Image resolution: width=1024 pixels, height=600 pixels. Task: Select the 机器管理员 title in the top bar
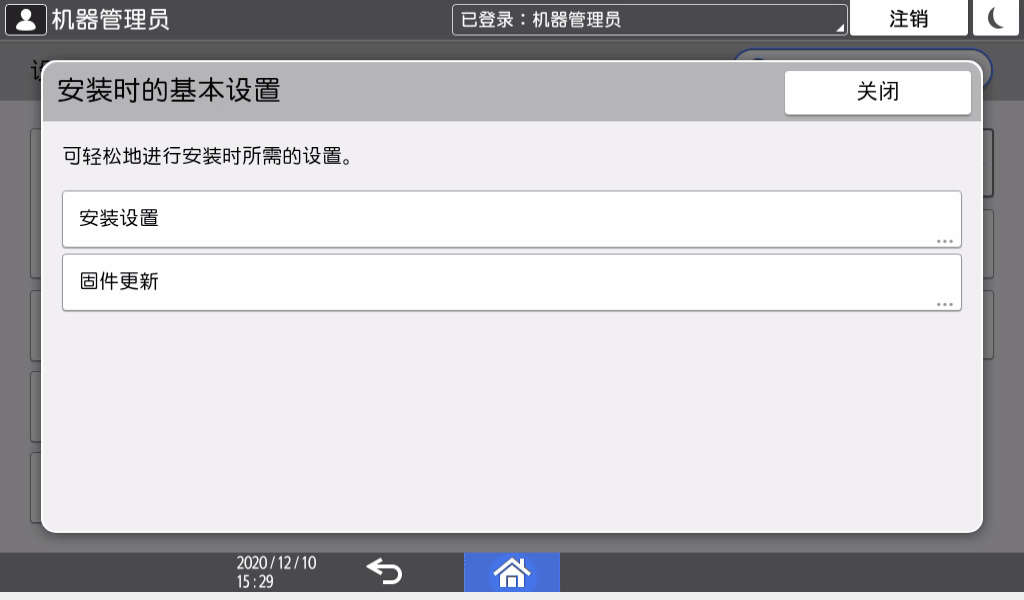(110, 17)
